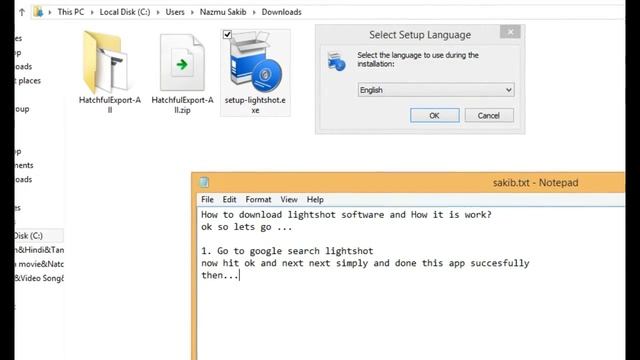Select the '&Video Song' sidebar item
Viewport: 640px width, 360px height.
(39, 278)
